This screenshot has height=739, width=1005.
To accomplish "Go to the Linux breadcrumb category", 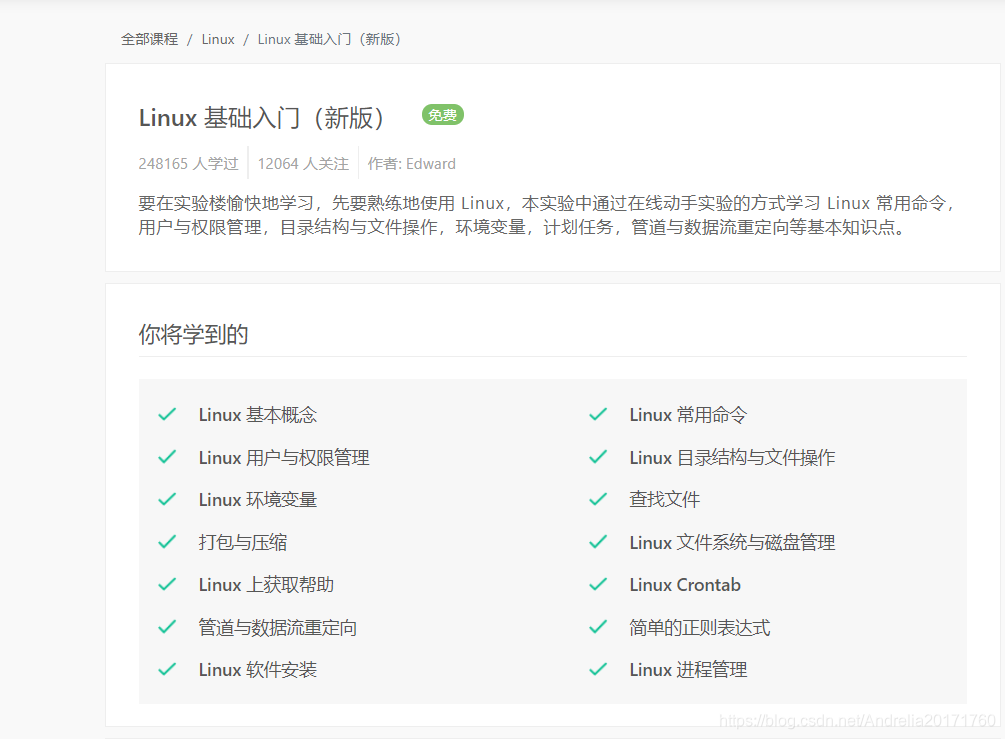I will pos(218,39).
